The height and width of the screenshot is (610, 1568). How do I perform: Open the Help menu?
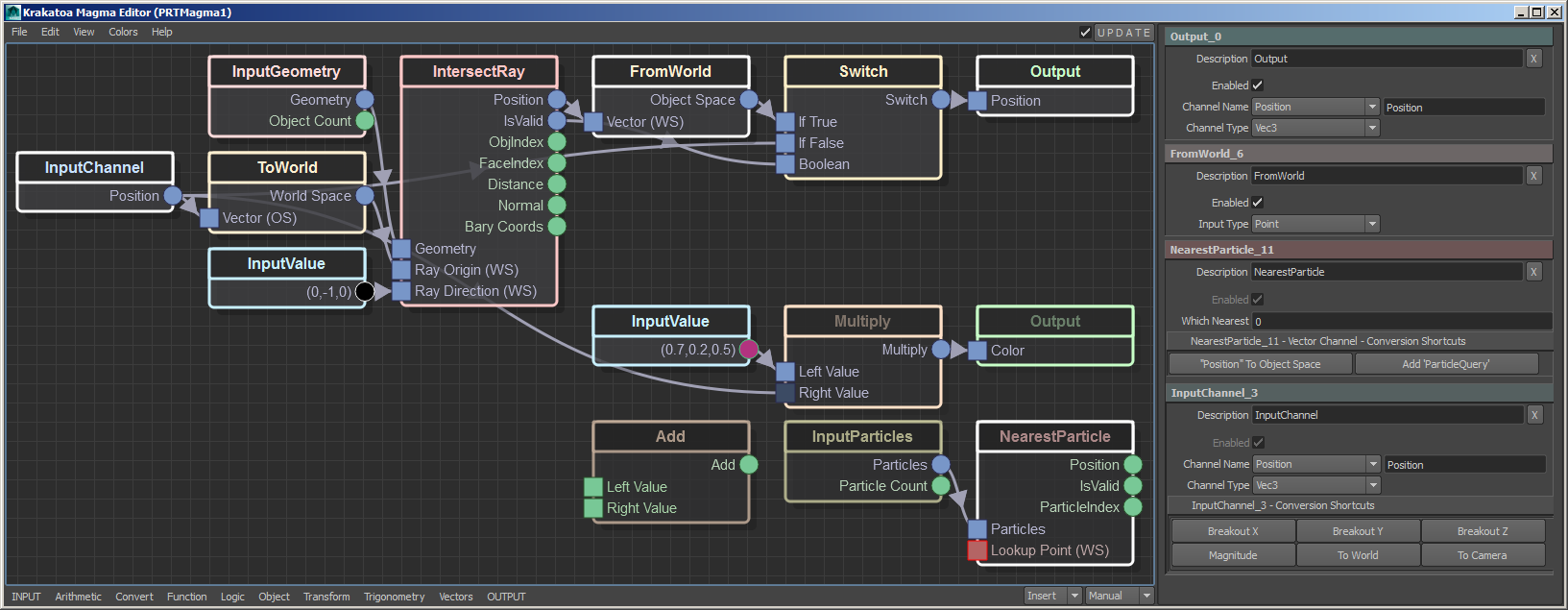(161, 32)
